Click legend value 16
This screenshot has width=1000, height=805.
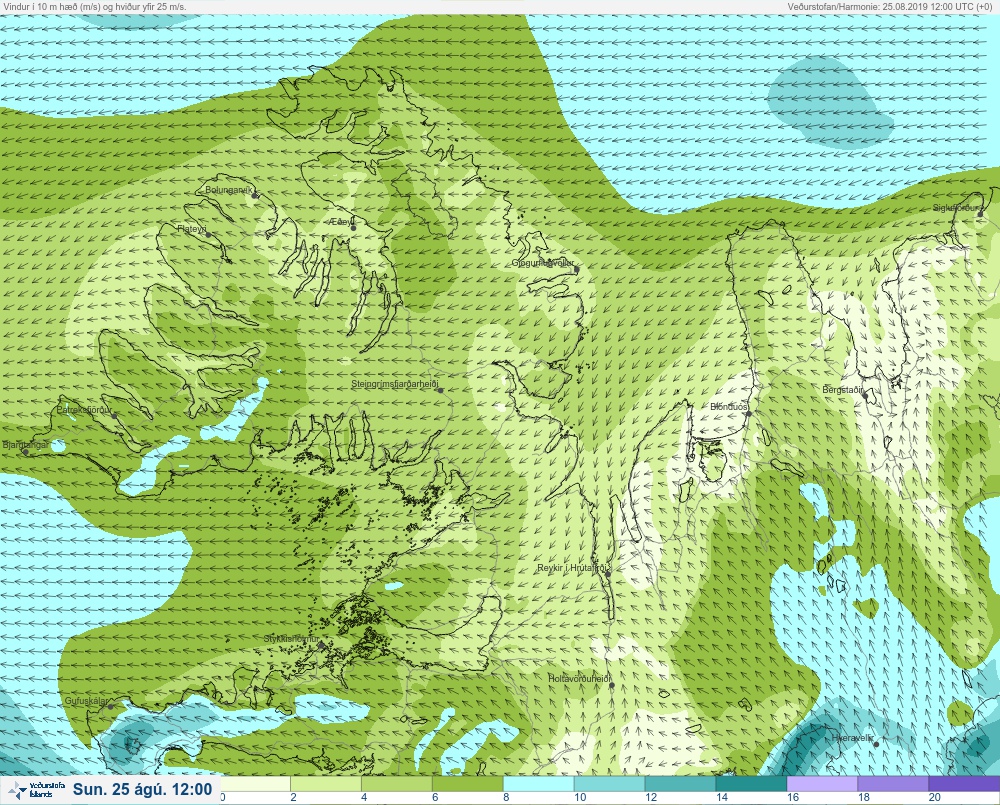[793, 797]
